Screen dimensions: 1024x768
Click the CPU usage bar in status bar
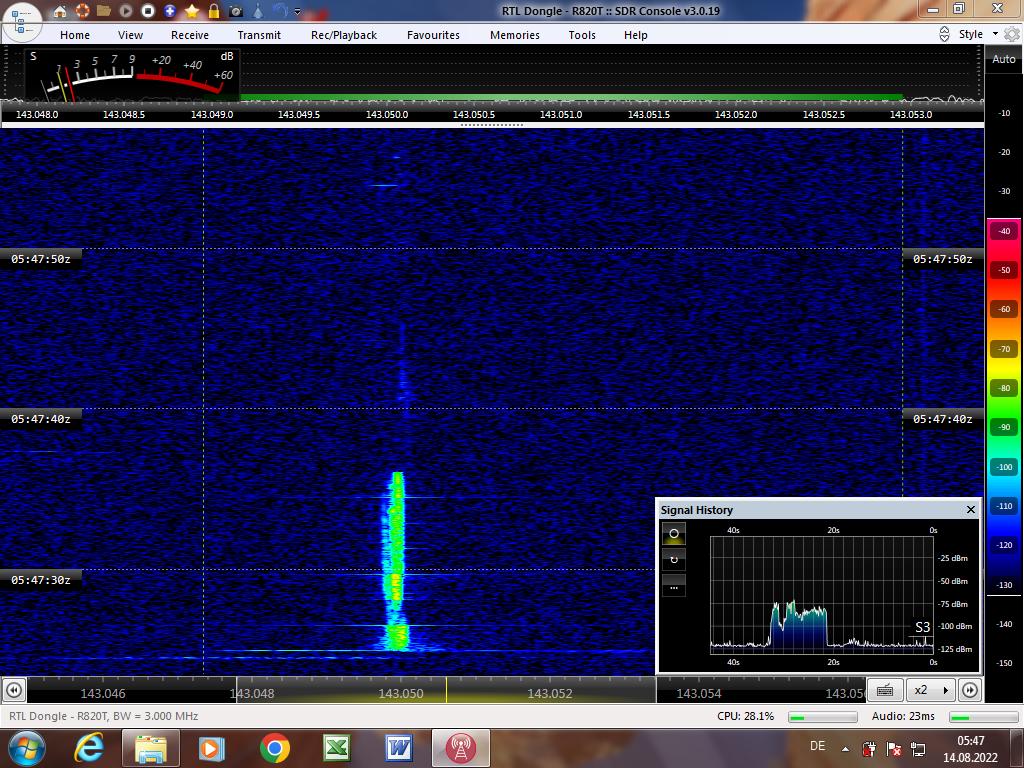pos(823,717)
